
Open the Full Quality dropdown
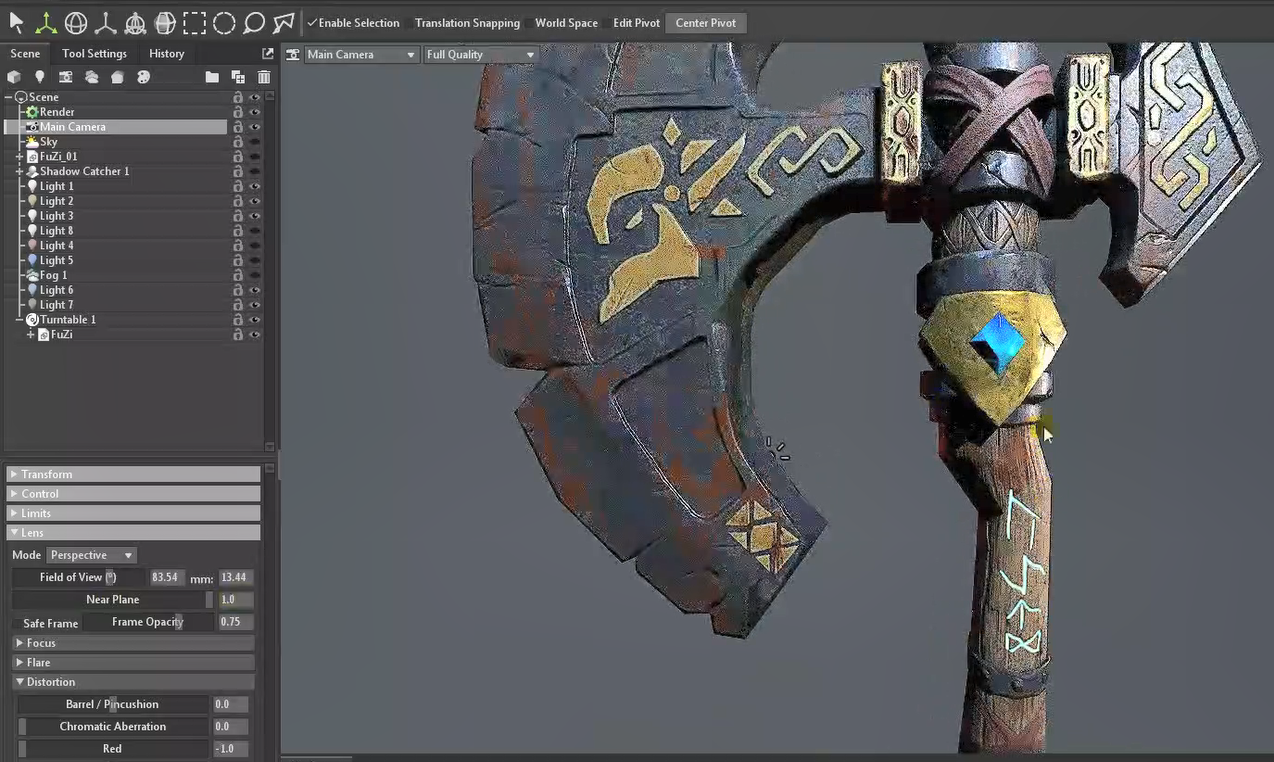pyautogui.click(x=480, y=55)
